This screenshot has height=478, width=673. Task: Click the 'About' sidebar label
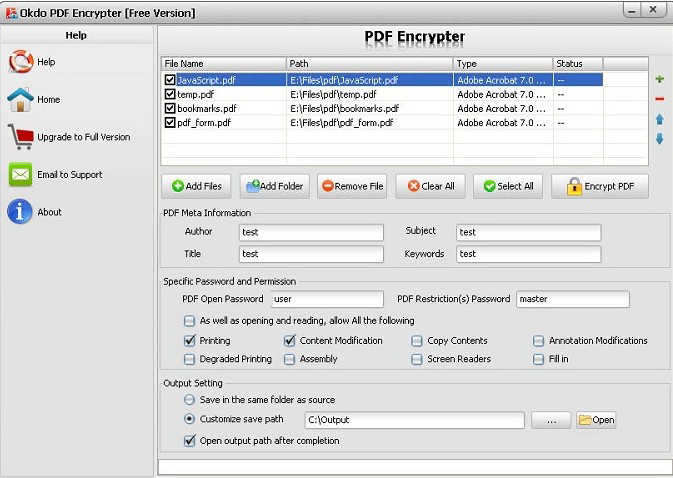pyautogui.click(x=49, y=212)
